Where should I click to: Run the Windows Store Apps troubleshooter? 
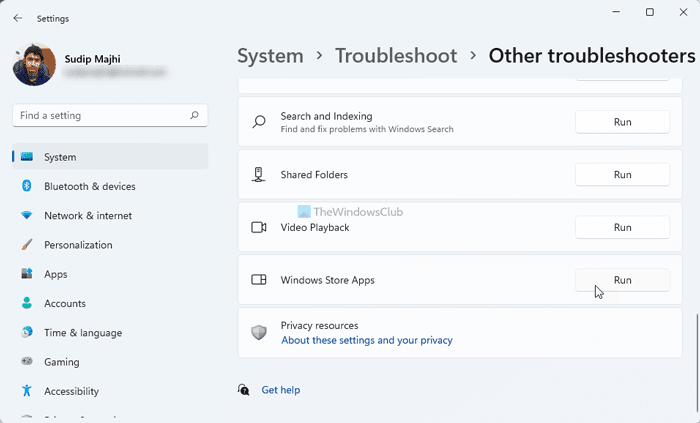coord(622,280)
